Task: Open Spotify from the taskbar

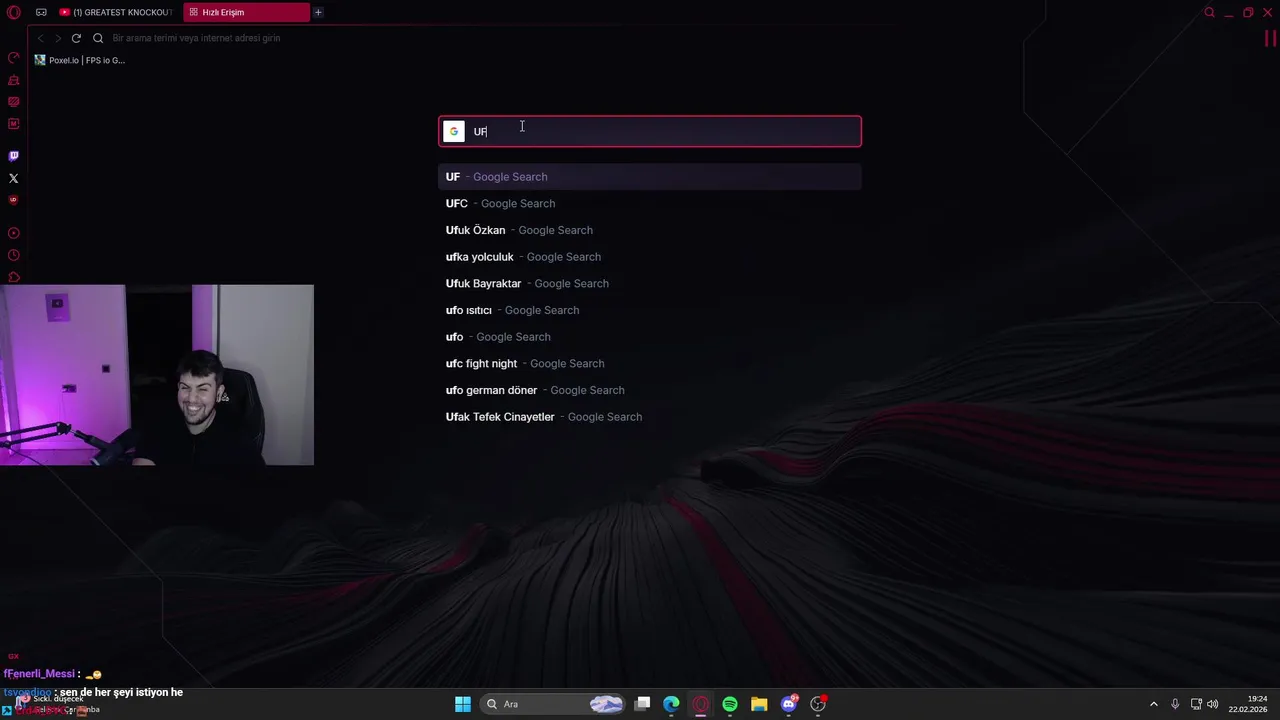Action: tap(730, 704)
